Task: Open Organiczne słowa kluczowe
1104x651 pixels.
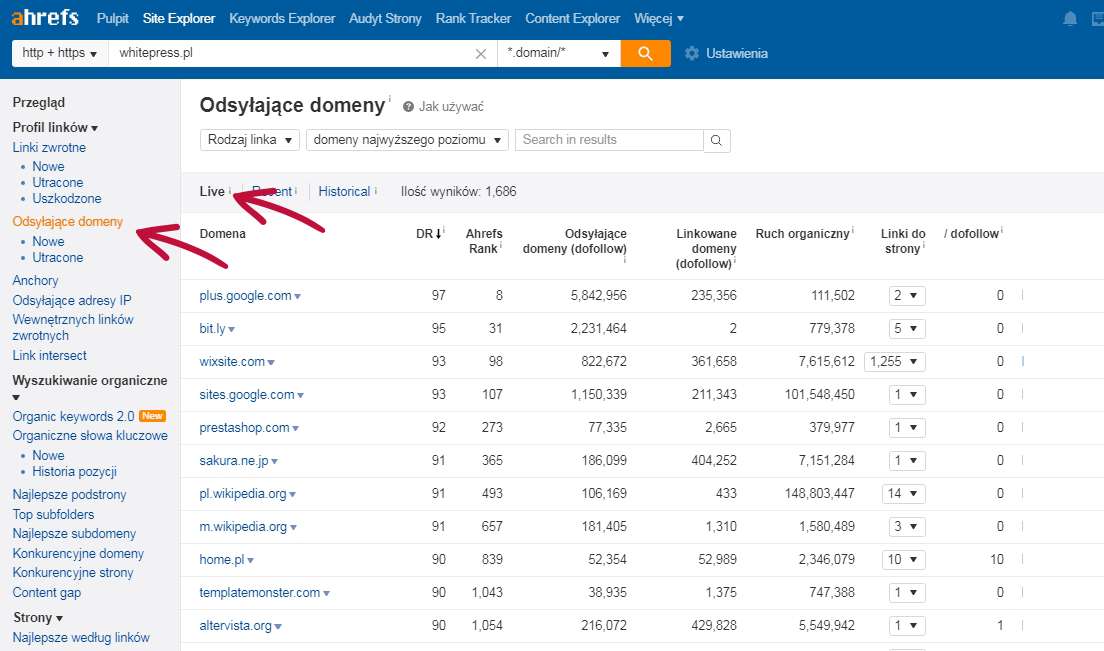Action: pyautogui.click(x=90, y=436)
